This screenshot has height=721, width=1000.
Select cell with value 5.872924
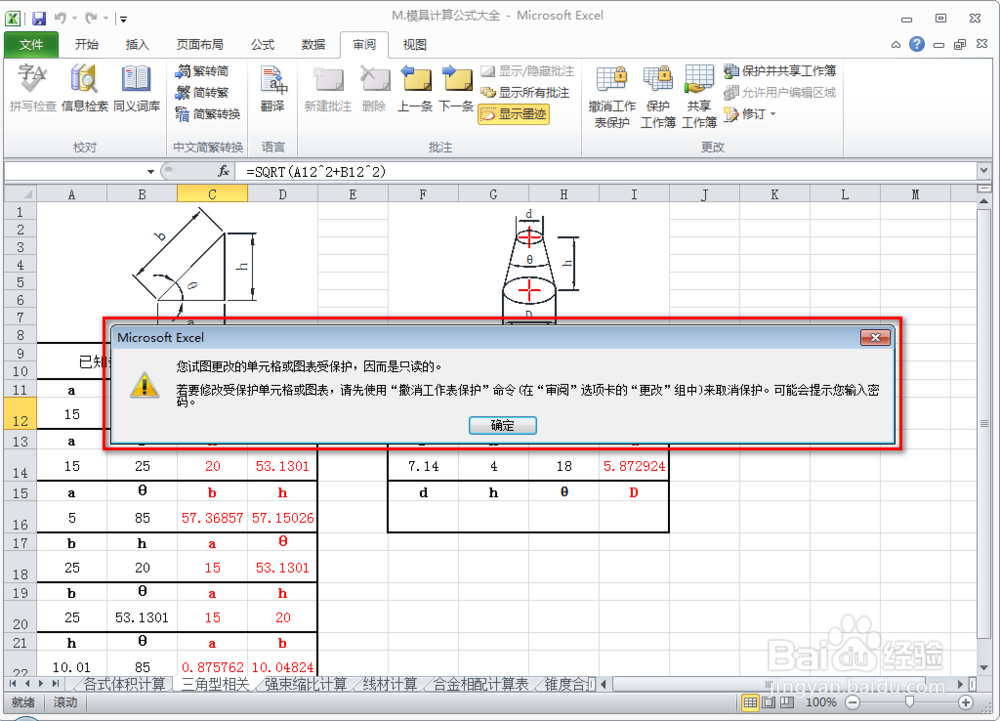[634, 466]
